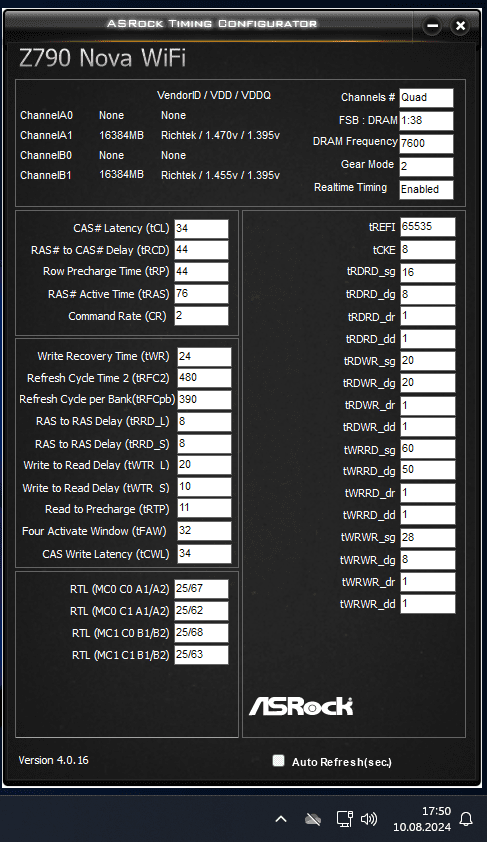Select the tRDWR_dg value field
Image resolution: width=487 pixels, height=842 pixels.
pos(428,383)
